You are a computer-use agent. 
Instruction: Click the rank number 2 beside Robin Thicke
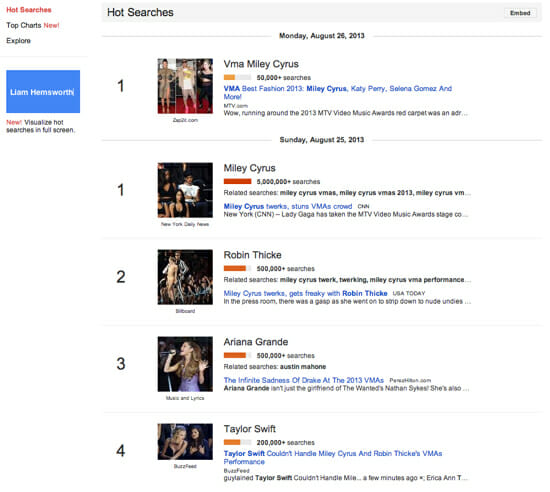121,277
